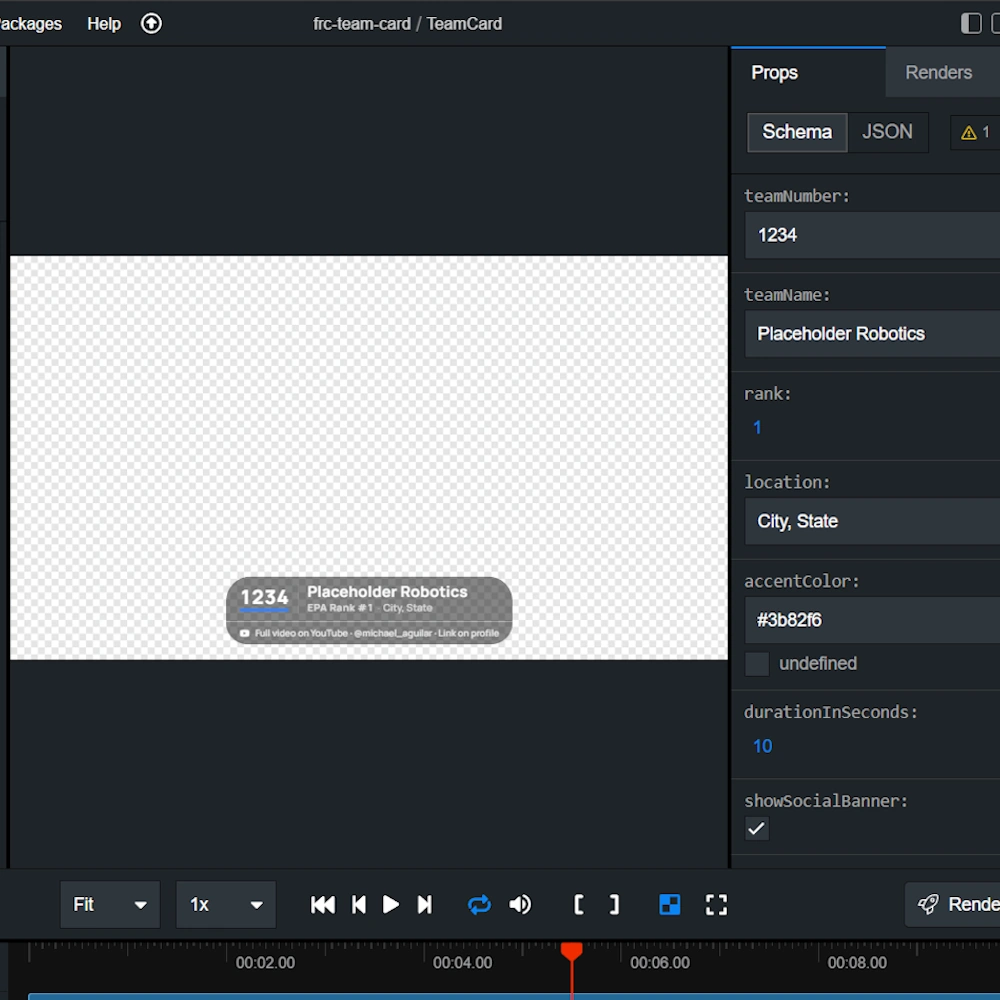Open the Fit zoom dropdown
1000x1000 pixels.
110,904
